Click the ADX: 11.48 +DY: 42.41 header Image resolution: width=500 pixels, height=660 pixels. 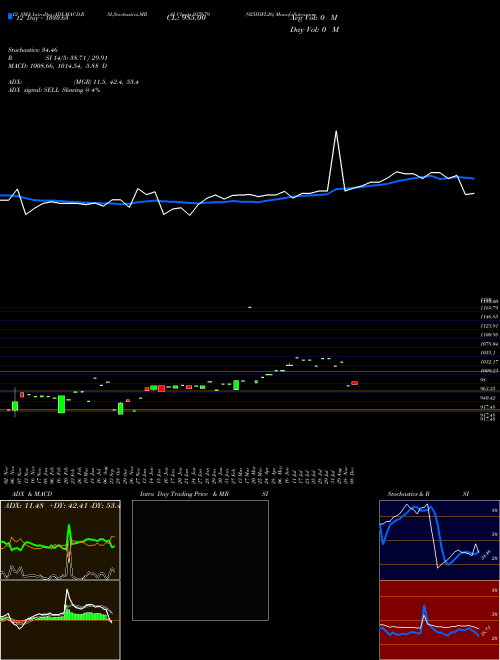pyautogui.click(x=62, y=506)
